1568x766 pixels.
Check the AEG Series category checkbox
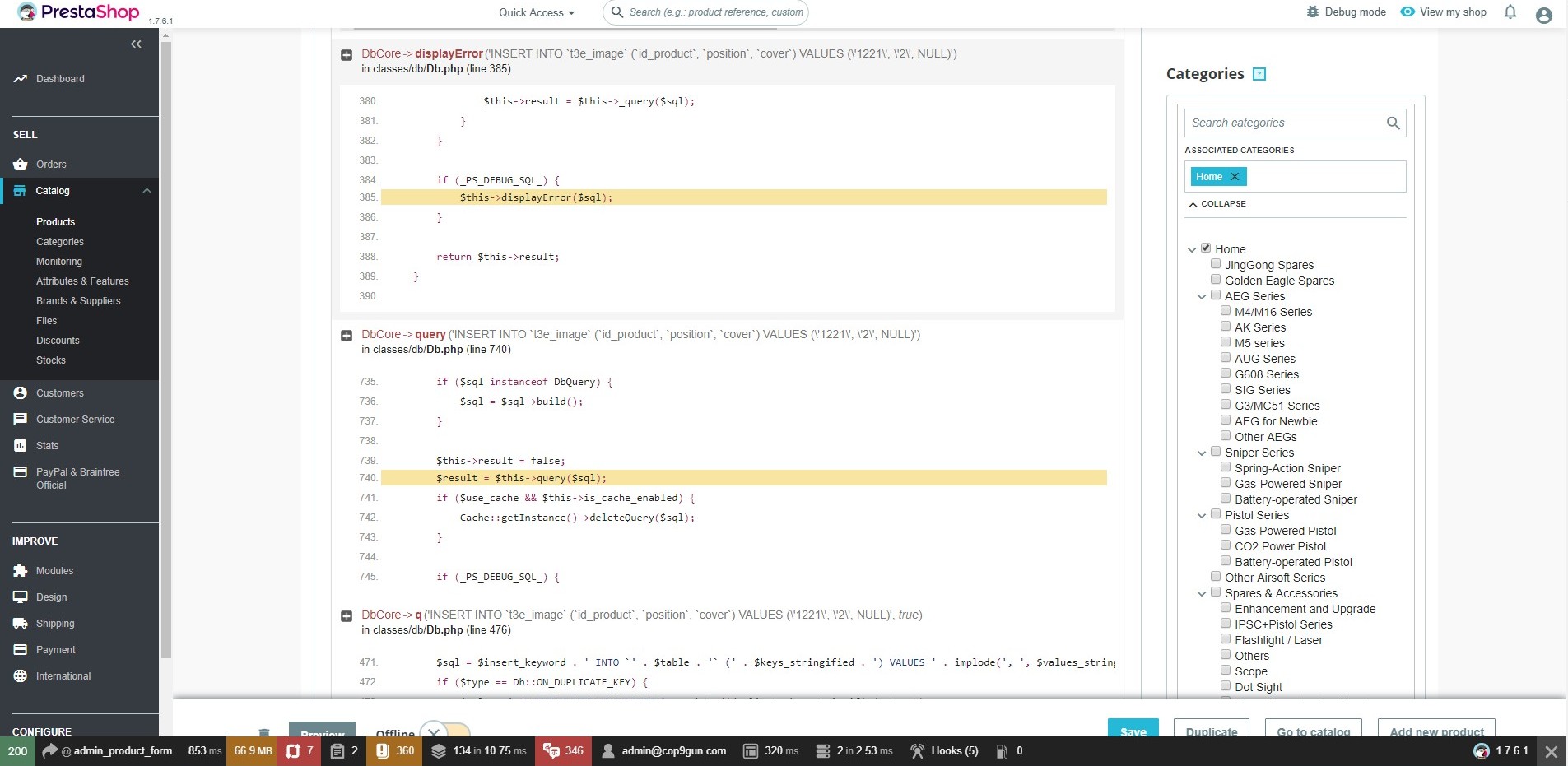coord(1217,295)
